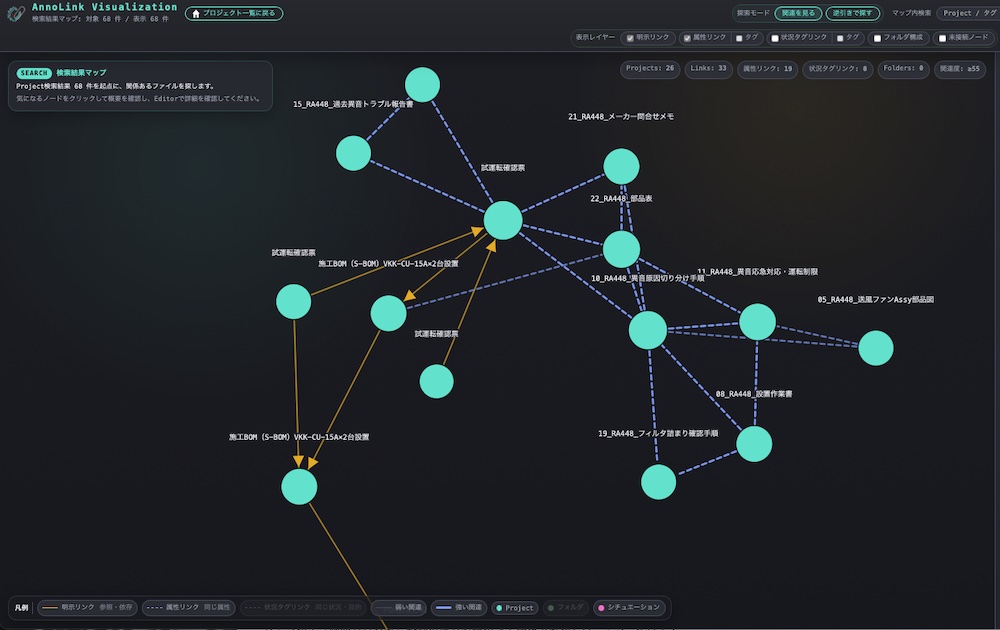Viewport: 1000px width, 630px height.
Task: Select the 関連を見る search mode
Action: (x=798, y=13)
